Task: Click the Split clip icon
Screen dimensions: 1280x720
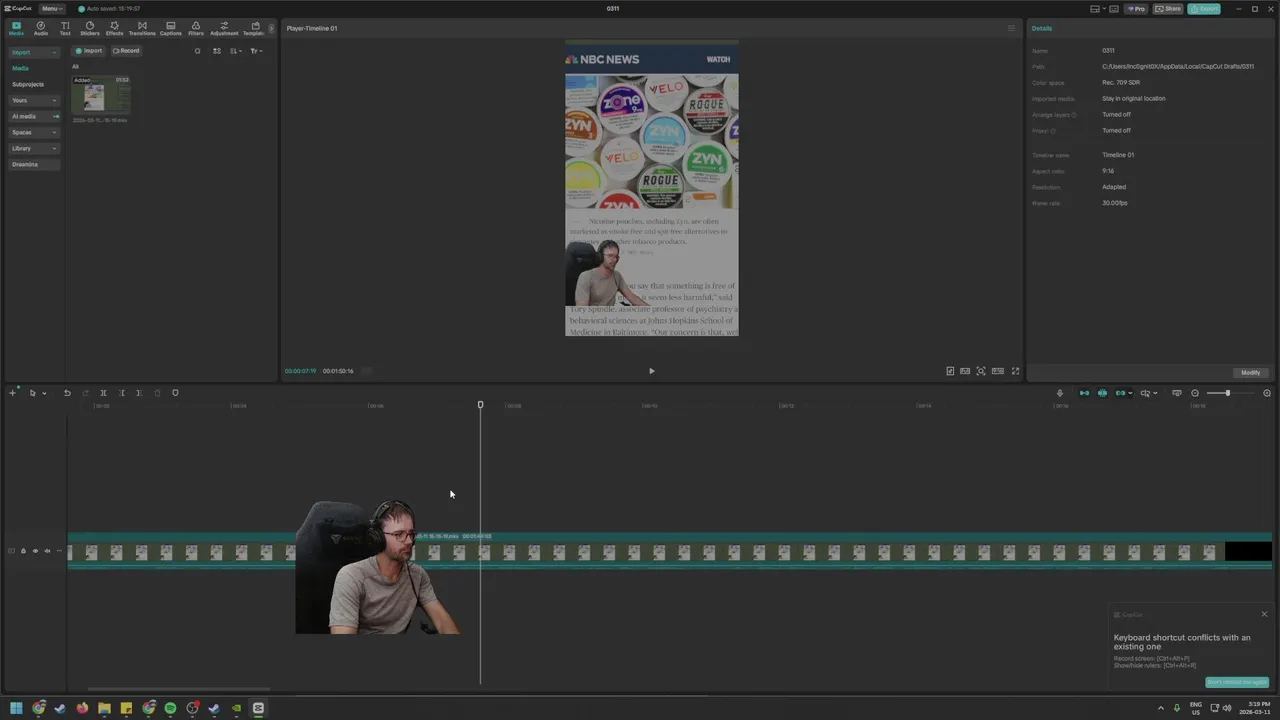Action: (103, 393)
